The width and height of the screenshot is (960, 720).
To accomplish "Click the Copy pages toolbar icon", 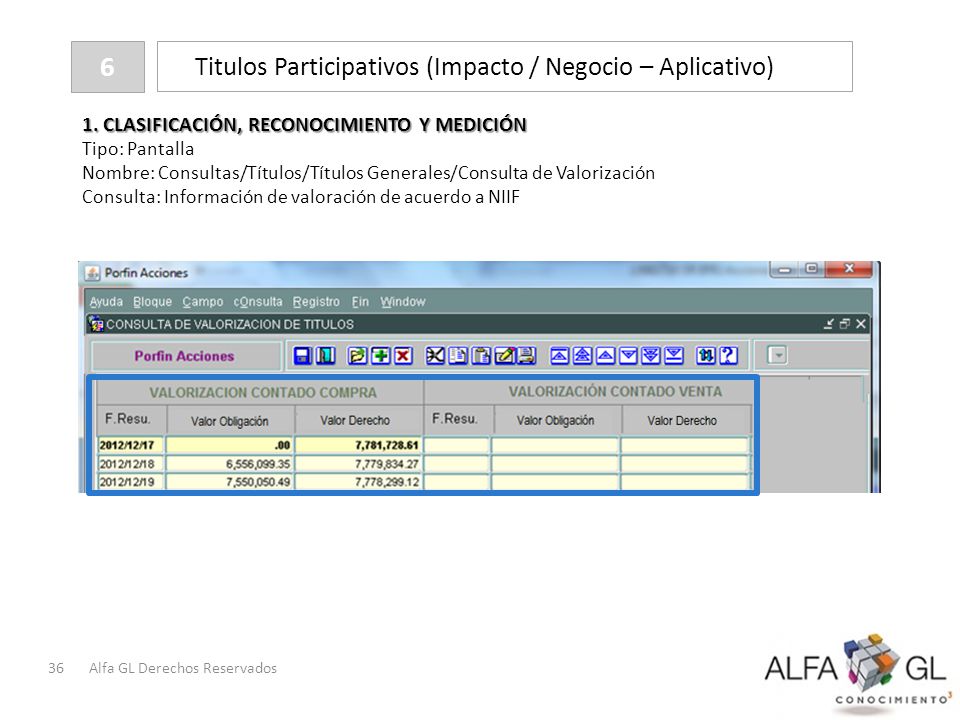I will [458, 356].
